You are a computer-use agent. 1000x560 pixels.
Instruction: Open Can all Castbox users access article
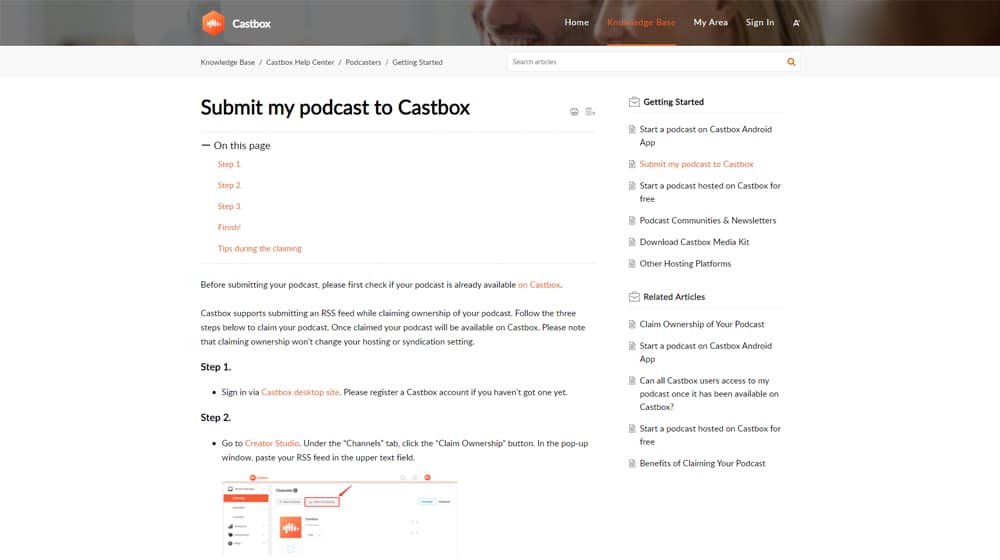pyautogui.click(x=709, y=394)
